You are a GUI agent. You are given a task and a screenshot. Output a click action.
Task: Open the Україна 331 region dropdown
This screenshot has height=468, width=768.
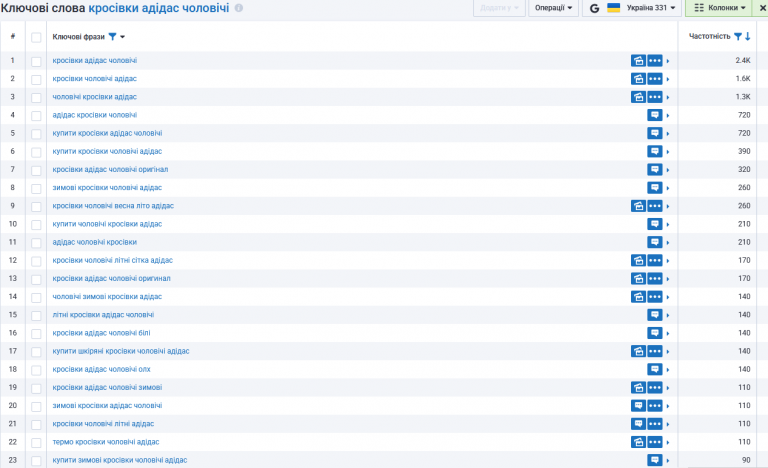point(650,8)
